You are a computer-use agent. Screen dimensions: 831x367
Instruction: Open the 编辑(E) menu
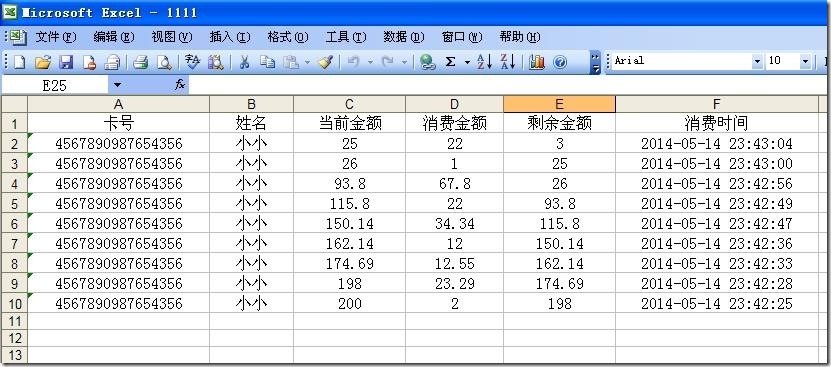tap(114, 37)
